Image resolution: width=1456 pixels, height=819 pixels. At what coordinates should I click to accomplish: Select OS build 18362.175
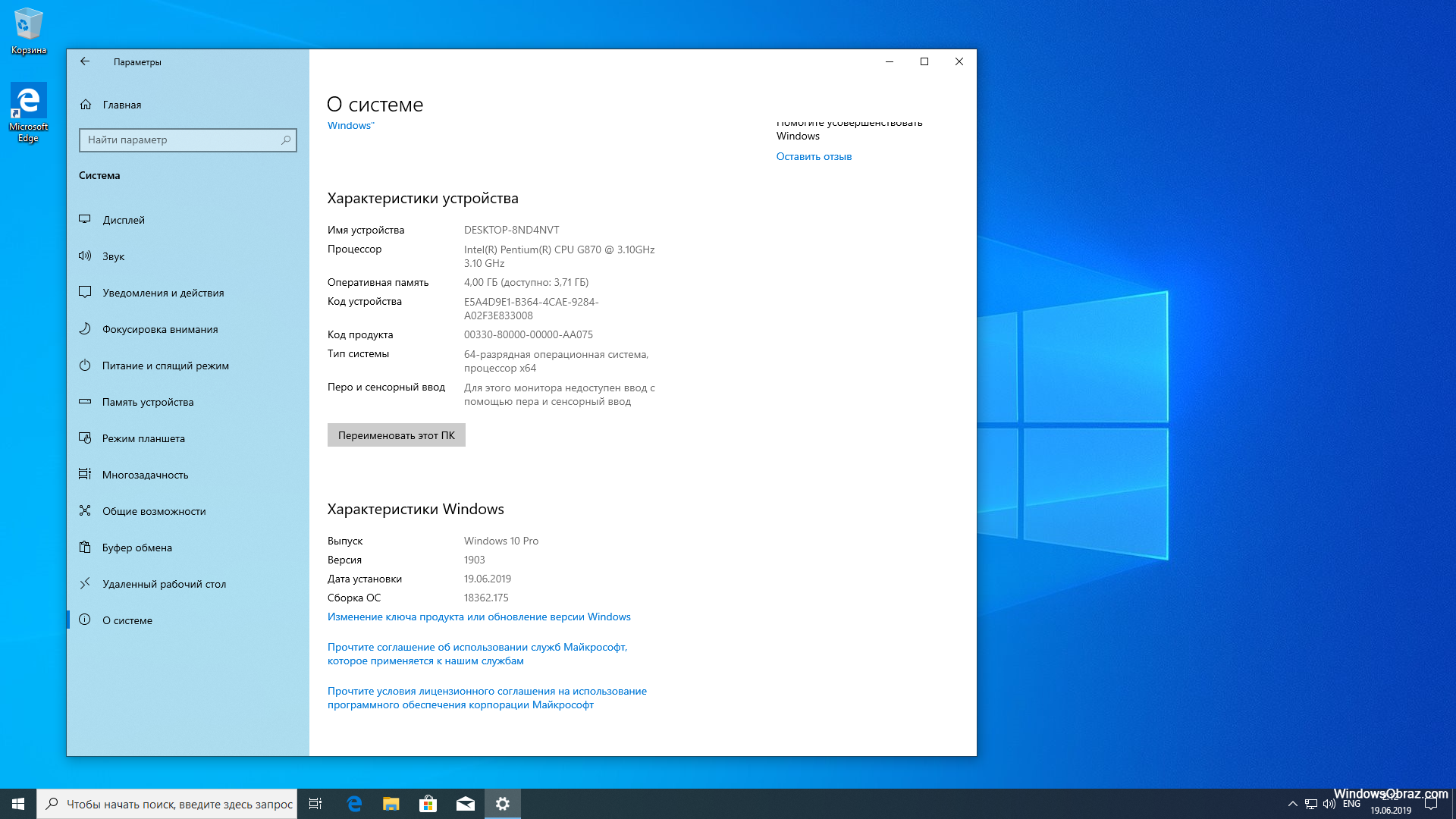[486, 598]
